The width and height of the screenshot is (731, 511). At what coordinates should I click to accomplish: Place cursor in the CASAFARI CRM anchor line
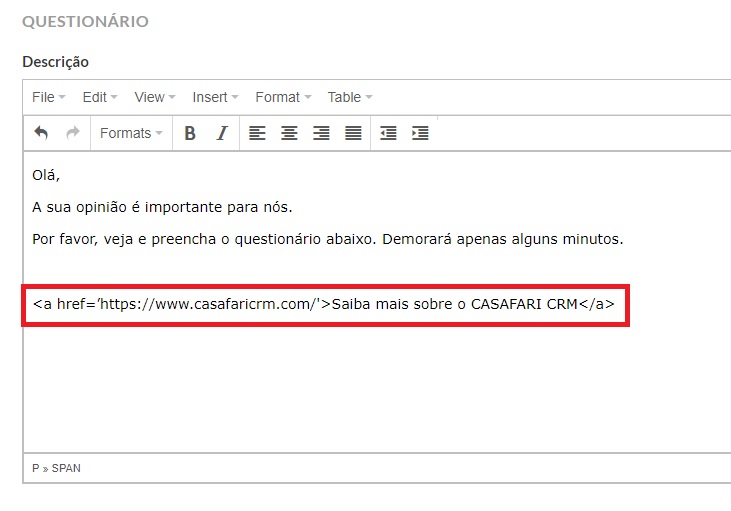coord(323,303)
